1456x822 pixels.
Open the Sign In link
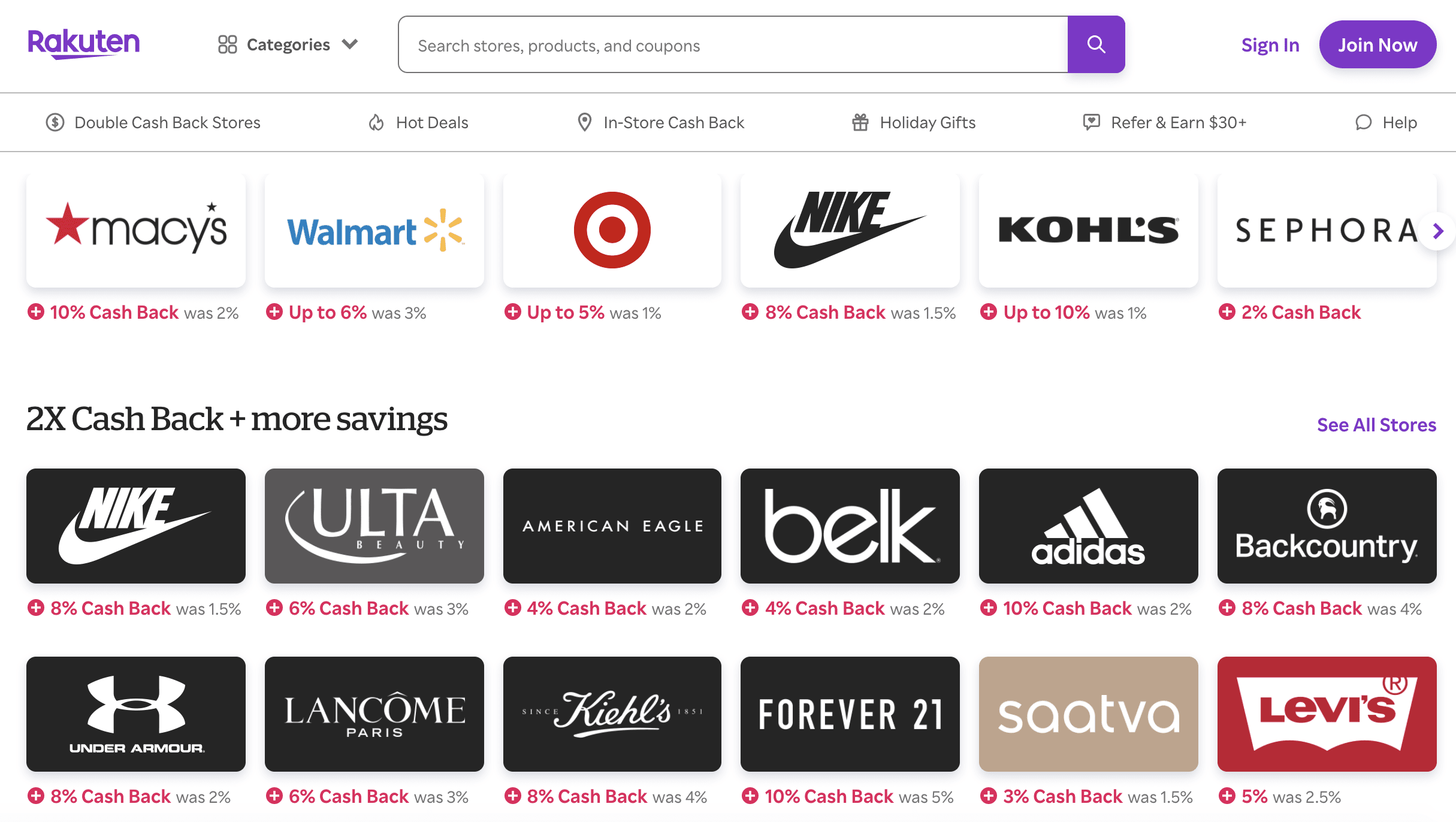pos(1270,45)
